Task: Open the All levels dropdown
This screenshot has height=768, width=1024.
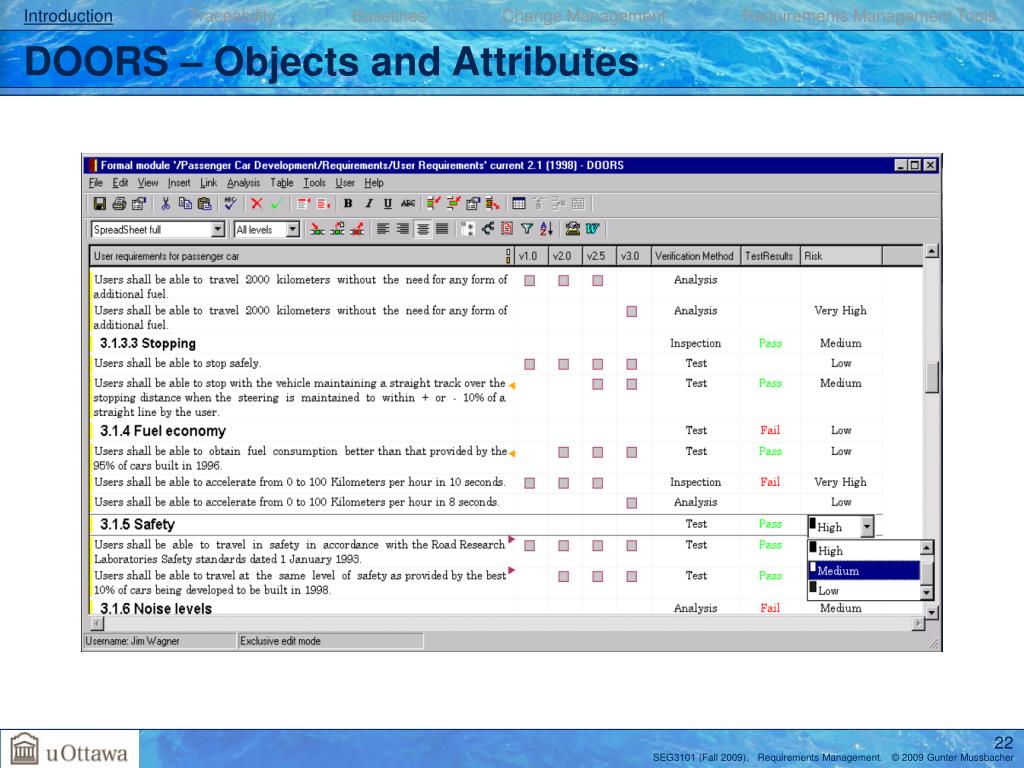Action: pyautogui.click(x=293, y=229)
